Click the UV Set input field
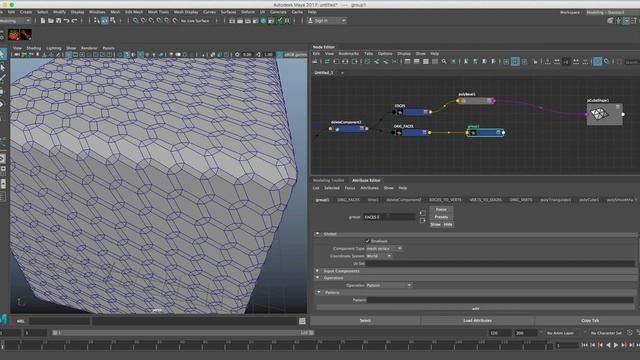The height and width of the screenshot is (360, 640). click(500, 264)
